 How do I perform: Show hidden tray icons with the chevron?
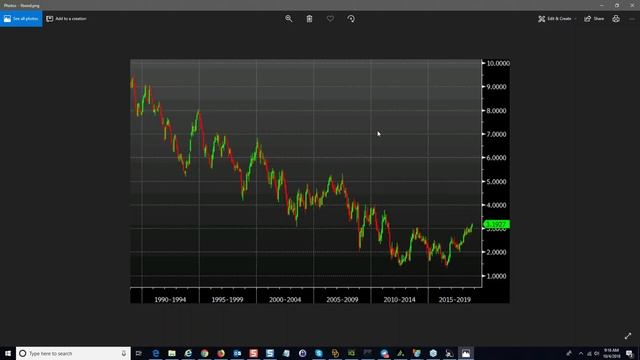click(x=581, y=353)
